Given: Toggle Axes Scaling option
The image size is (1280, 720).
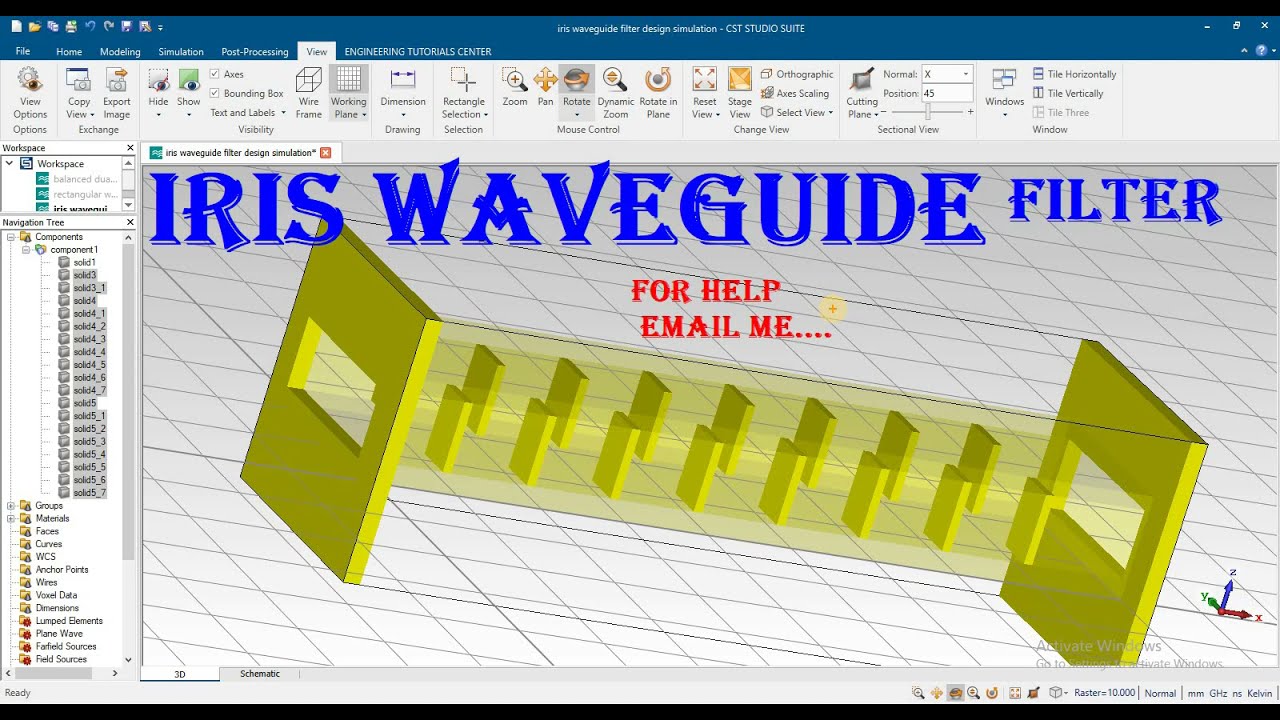Looking at the screenshot, I should [x=795, y=93].
